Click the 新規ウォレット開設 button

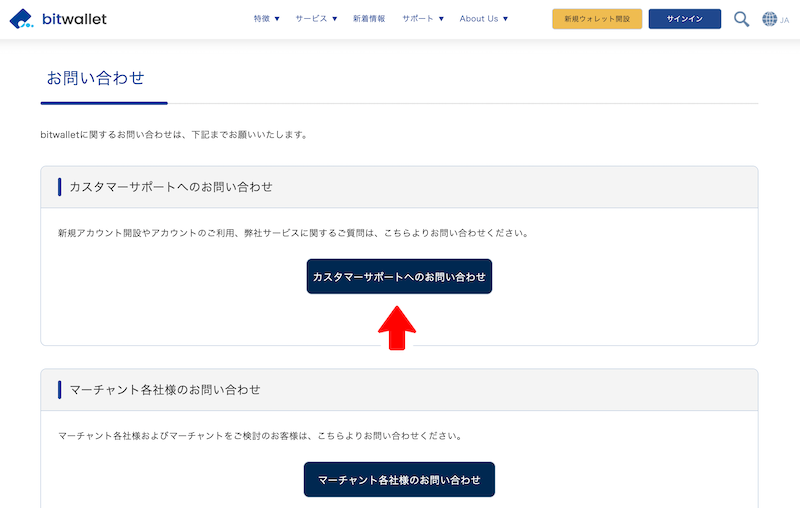click(597, 19)
